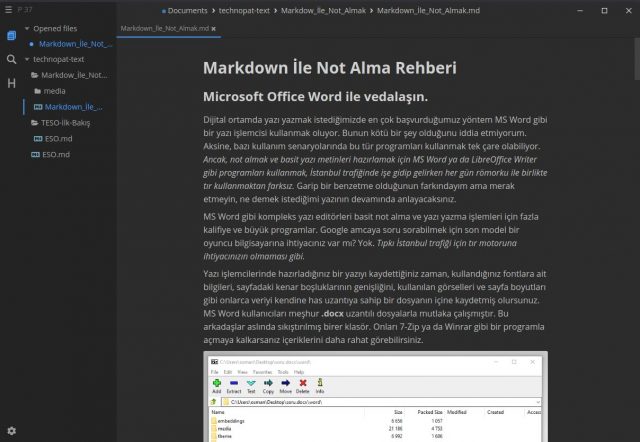The width and height of the screenshot is (640, 442).
Task: Select Markdown_İle_ markdown file in tree
Action: (68, 107)
